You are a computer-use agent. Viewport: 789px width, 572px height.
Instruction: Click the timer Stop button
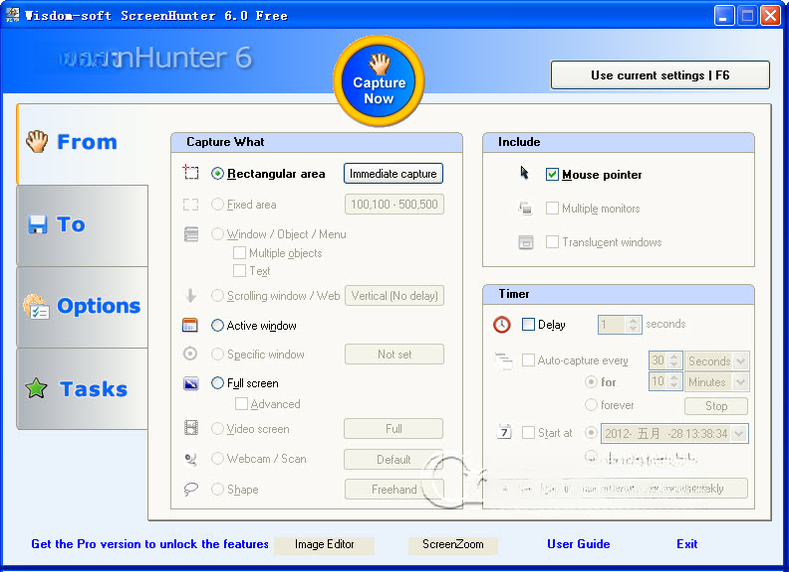pos(716,406)
